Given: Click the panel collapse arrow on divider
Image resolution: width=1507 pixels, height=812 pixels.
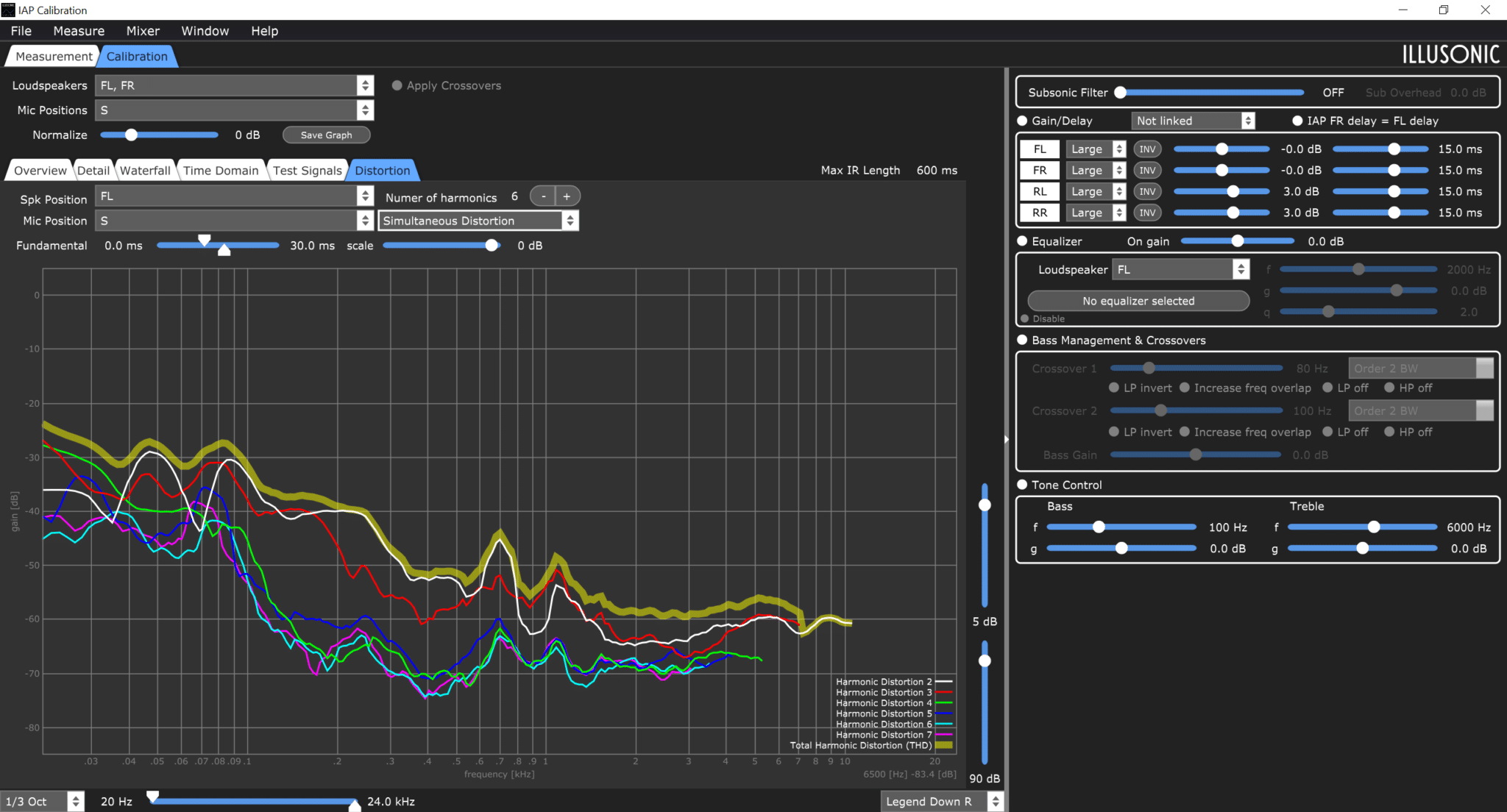Looking at the screenshot, I should tap(1006, 439).
